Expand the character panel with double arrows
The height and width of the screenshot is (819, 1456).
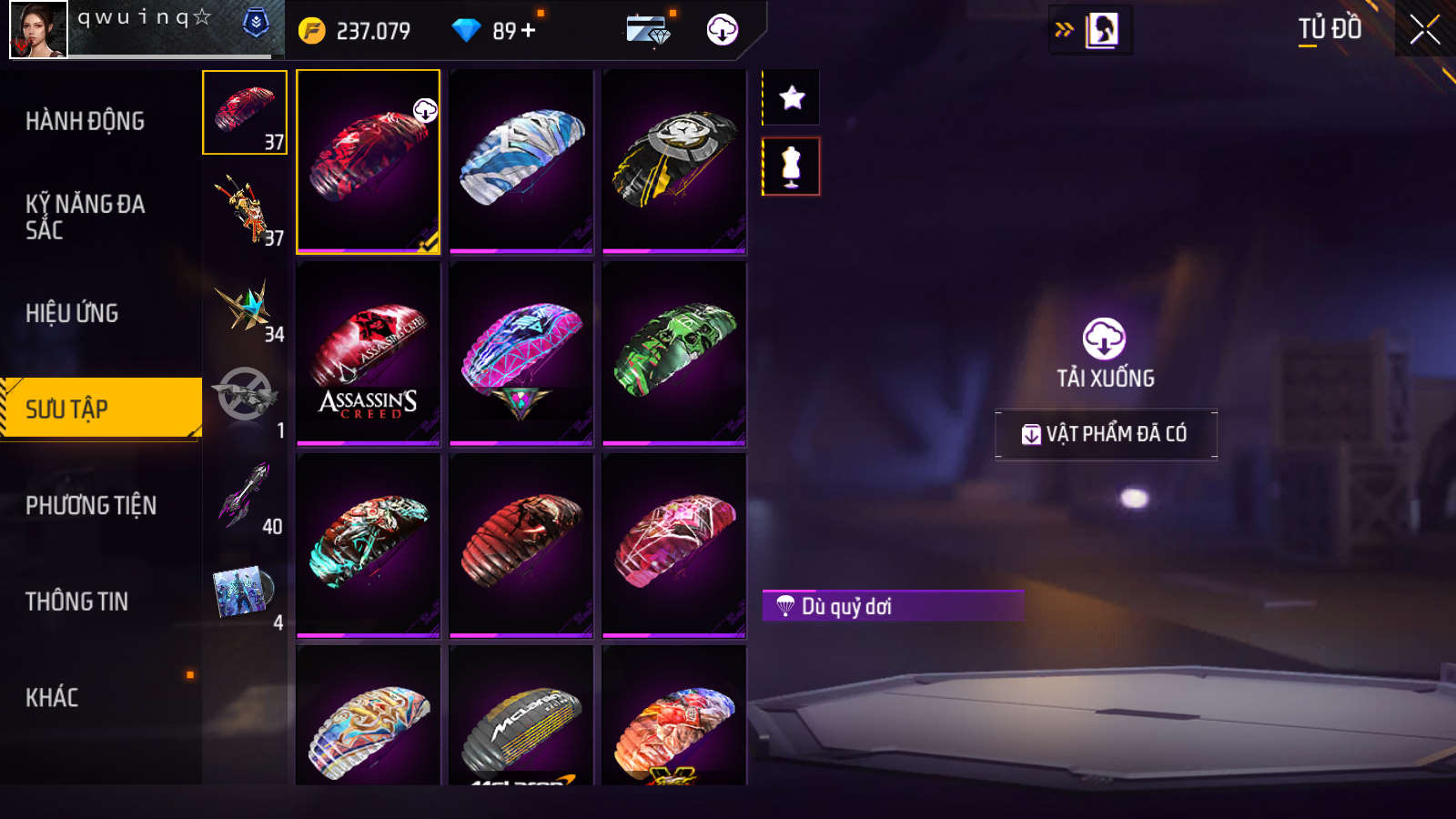pyautogui.click(x=1064, y=30)
